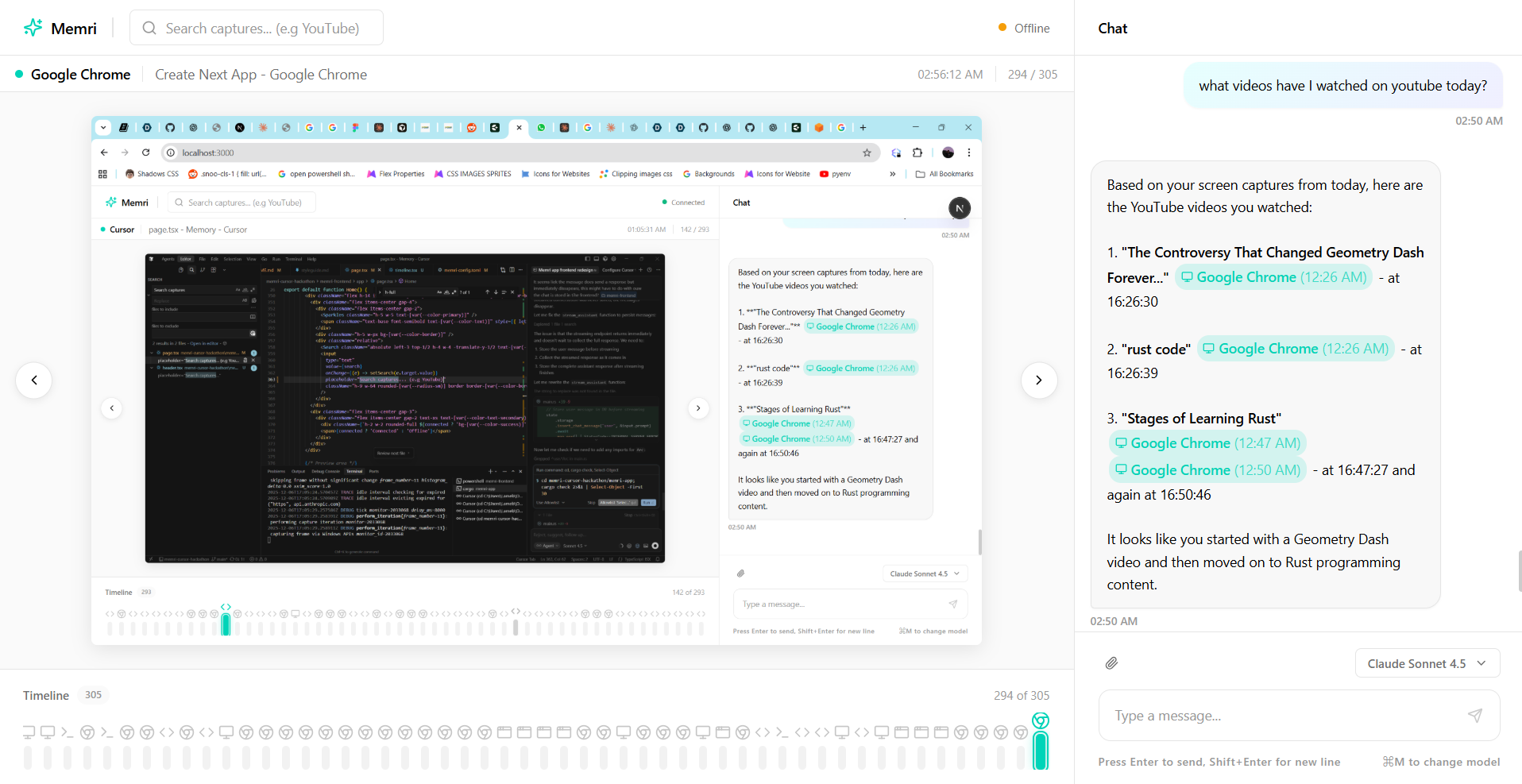This screenshot has height=784, width=1522.
Task: Click the active teal bar in main timeline
Action: (x=1041, y=751)
